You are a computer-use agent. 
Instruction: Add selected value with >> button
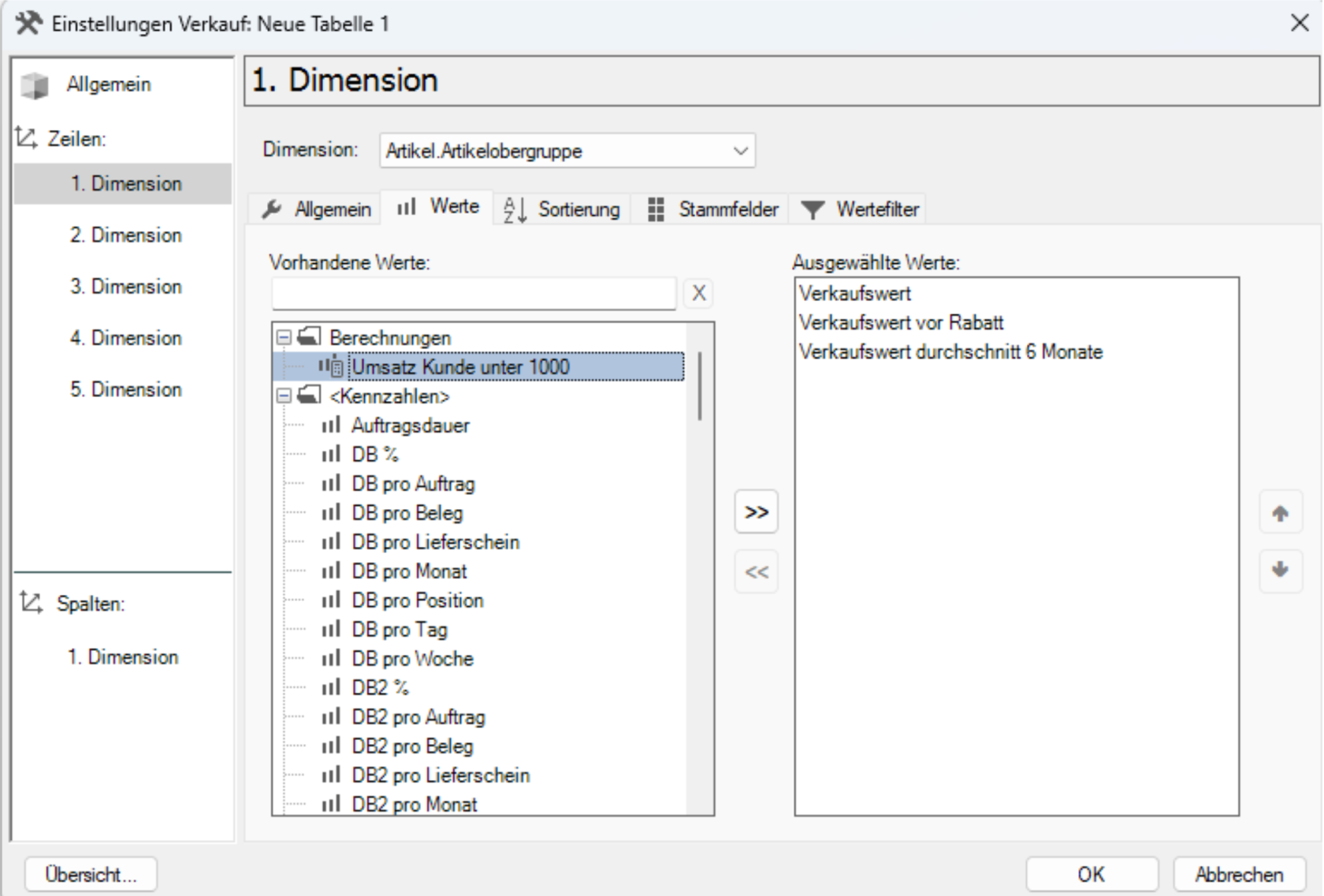tap(757, 512)
